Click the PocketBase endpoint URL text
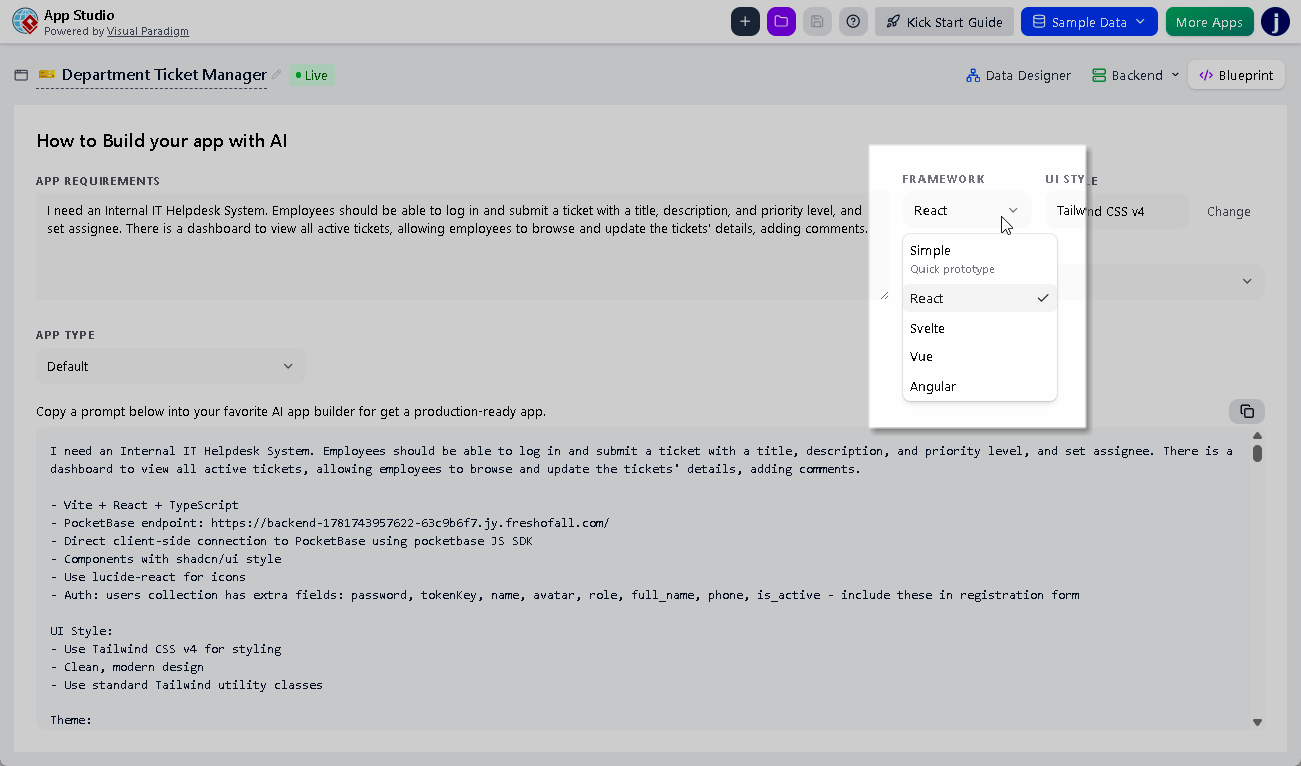The image size is (1301, 766). [x=410, y=523]
